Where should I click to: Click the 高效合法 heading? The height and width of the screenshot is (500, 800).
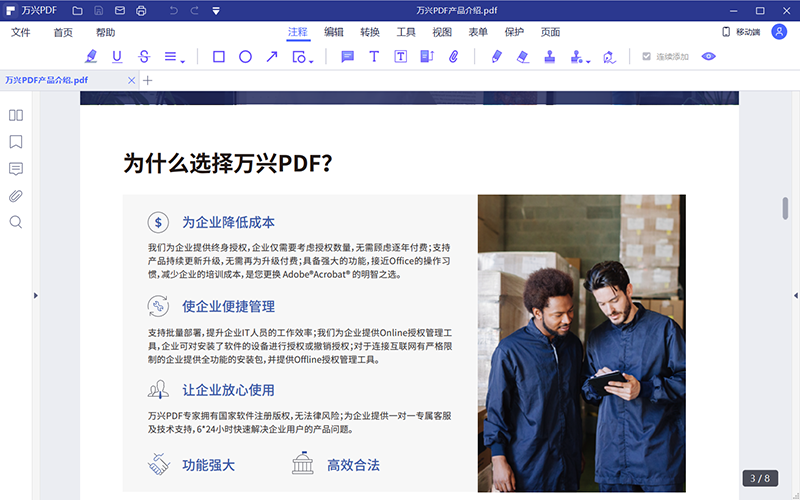tap(353, 465)
